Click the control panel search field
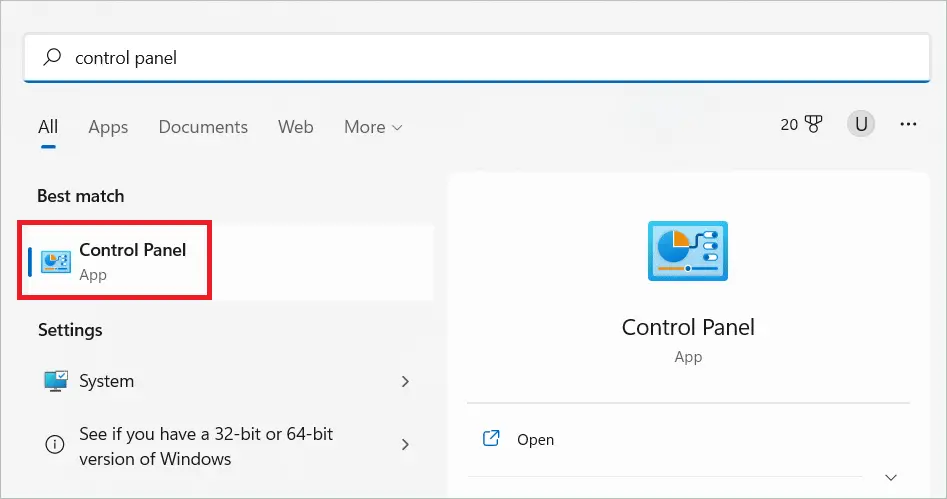This screenshot has height=499, width=947. [477, 58]
